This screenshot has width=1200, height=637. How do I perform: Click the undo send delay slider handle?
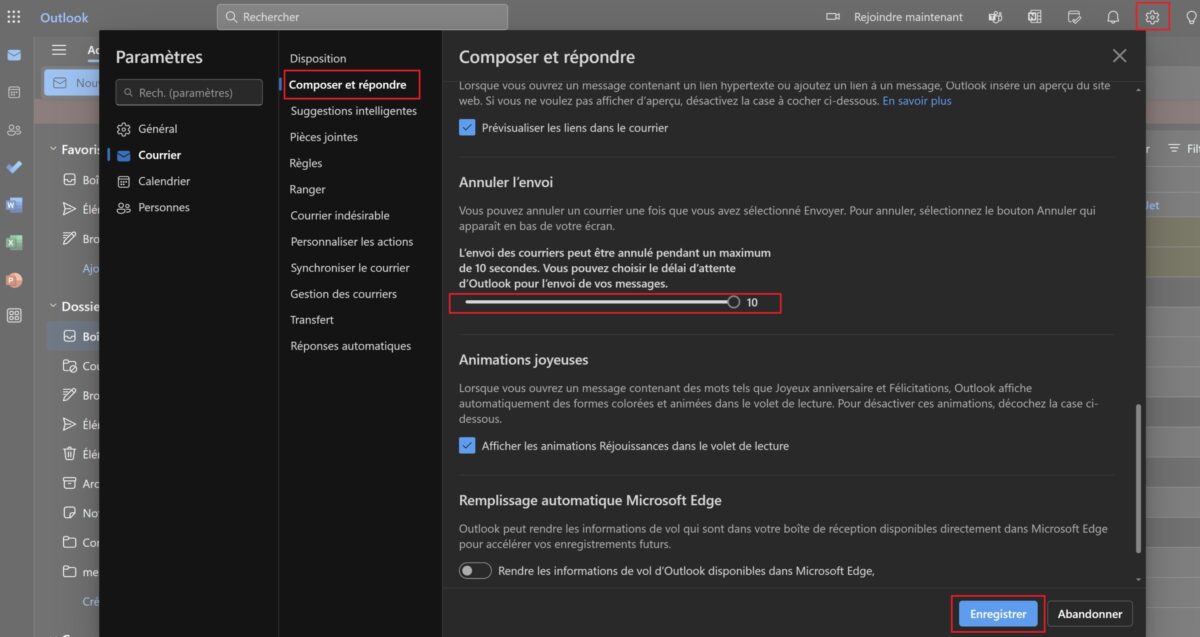734,302
